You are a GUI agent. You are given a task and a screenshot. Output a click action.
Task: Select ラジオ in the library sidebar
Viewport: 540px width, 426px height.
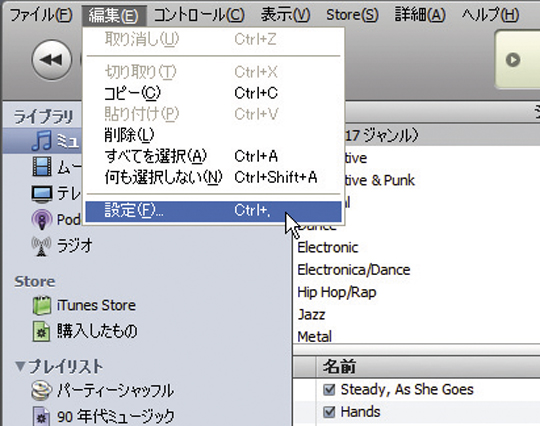75,246
